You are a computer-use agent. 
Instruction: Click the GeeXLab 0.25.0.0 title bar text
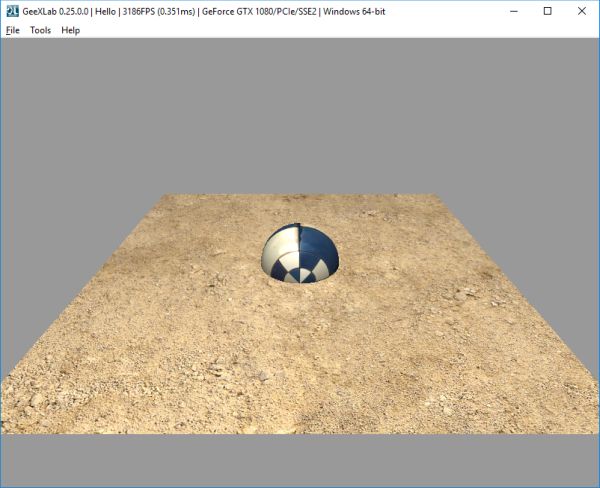click(x=204, y=11)
